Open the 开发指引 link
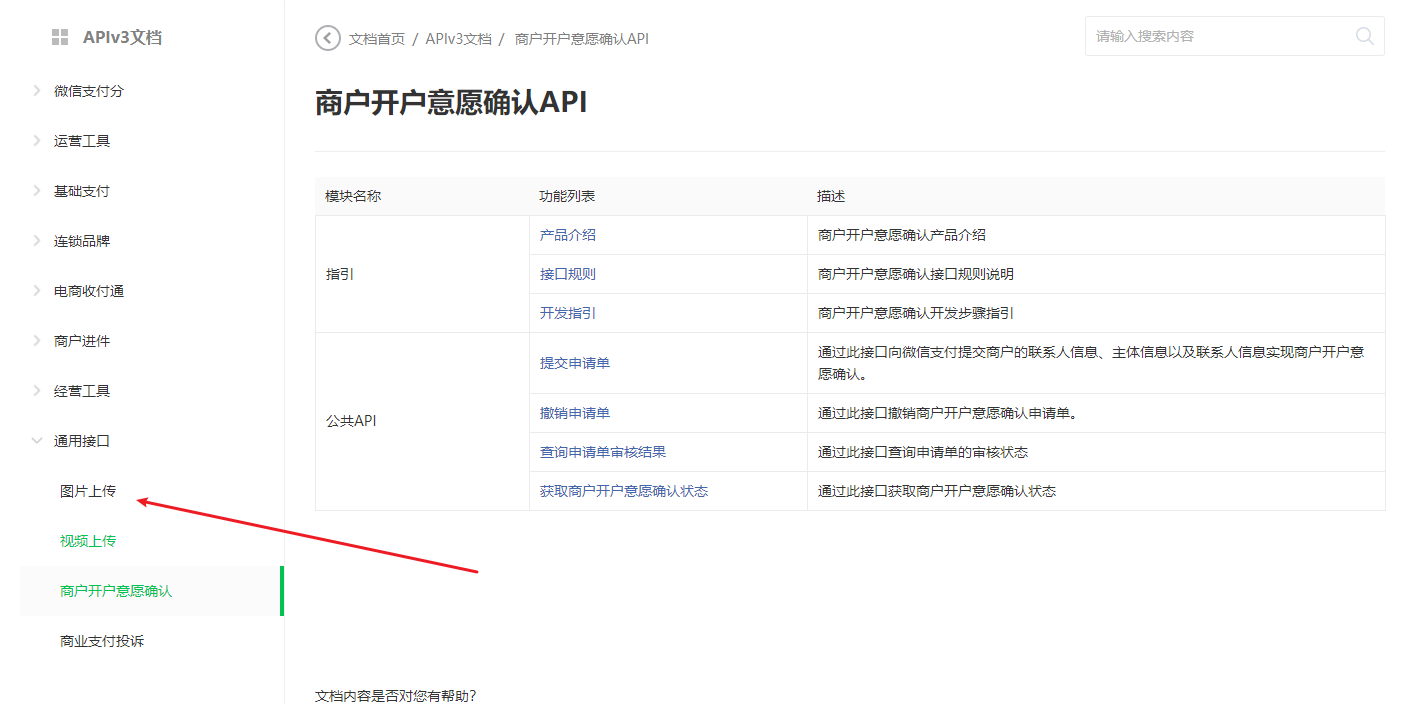The image size is (1419, 704). (568, 313)
